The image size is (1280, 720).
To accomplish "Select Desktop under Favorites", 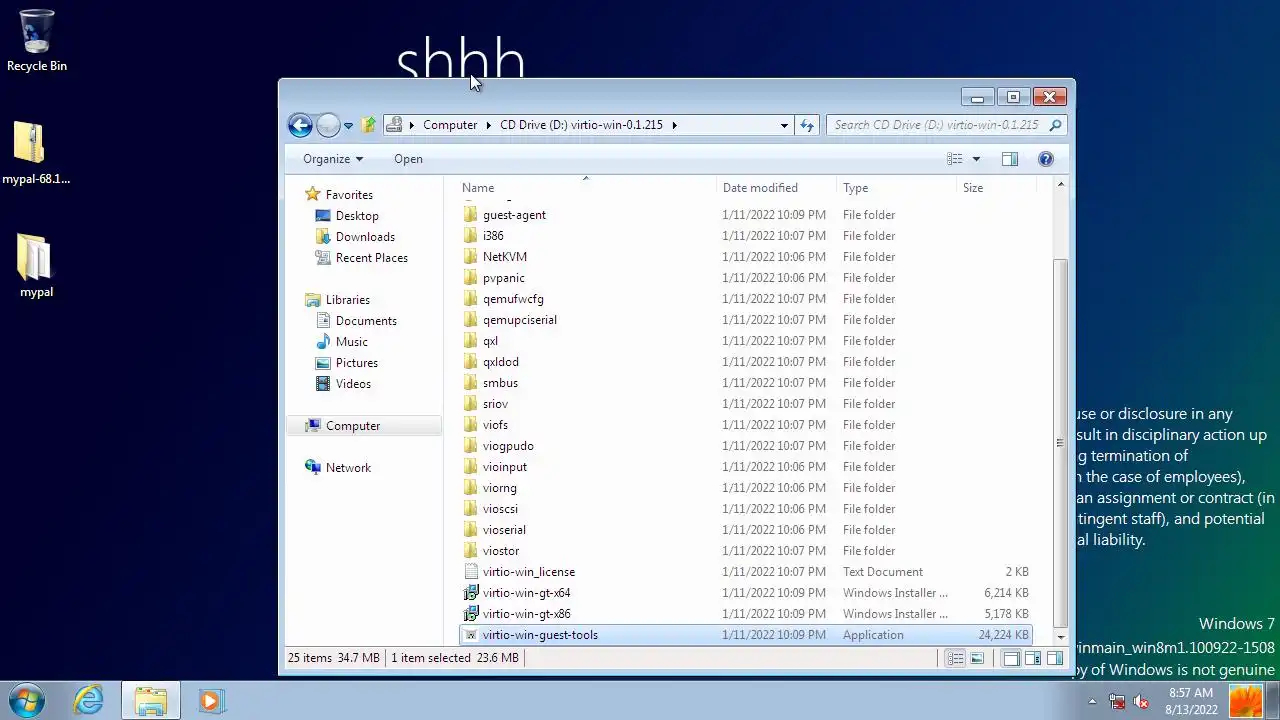I will 357,216.
